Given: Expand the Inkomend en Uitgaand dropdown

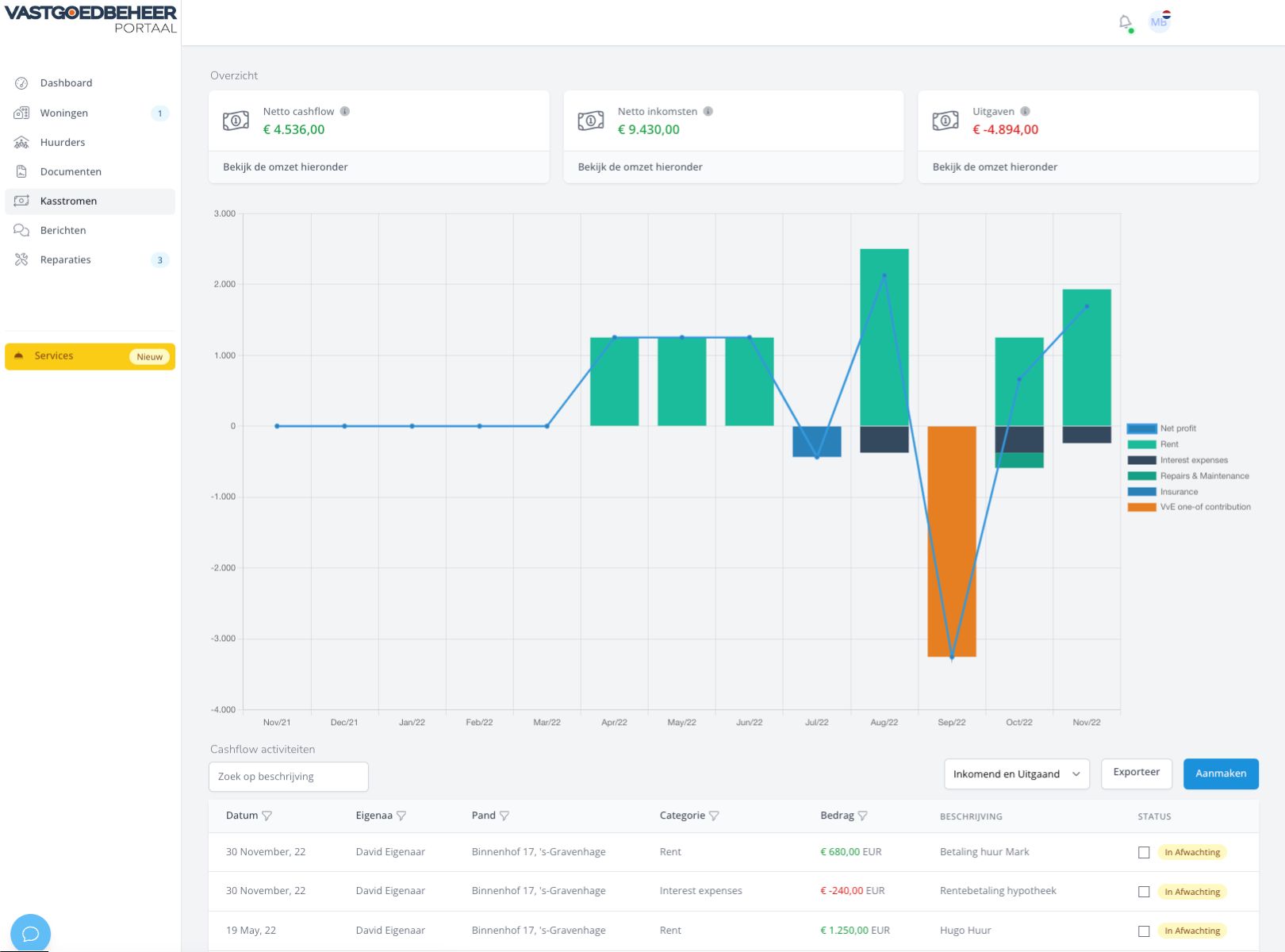Looking at the screenshot, I should [1016, 774].
